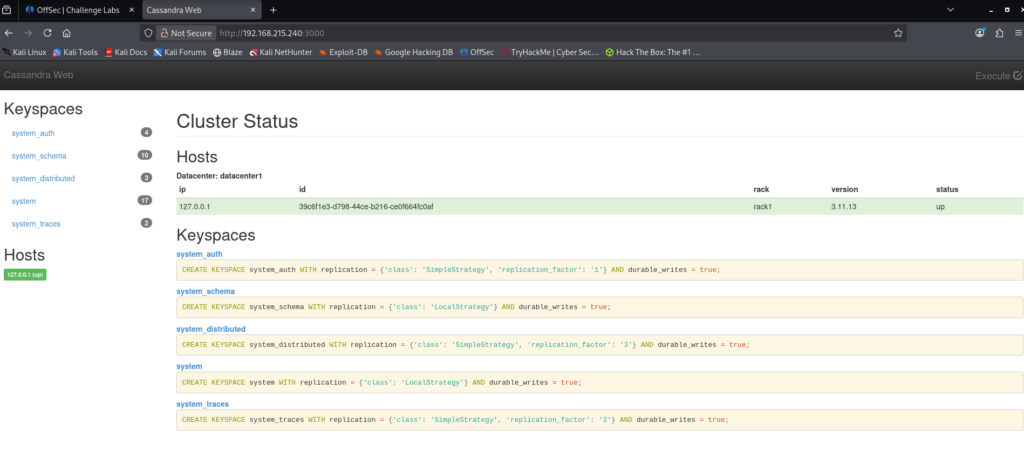Reload the page with the refresh icon
Image resolution: width=1024 pixels, height=458 pixels.
coord(47,32)
